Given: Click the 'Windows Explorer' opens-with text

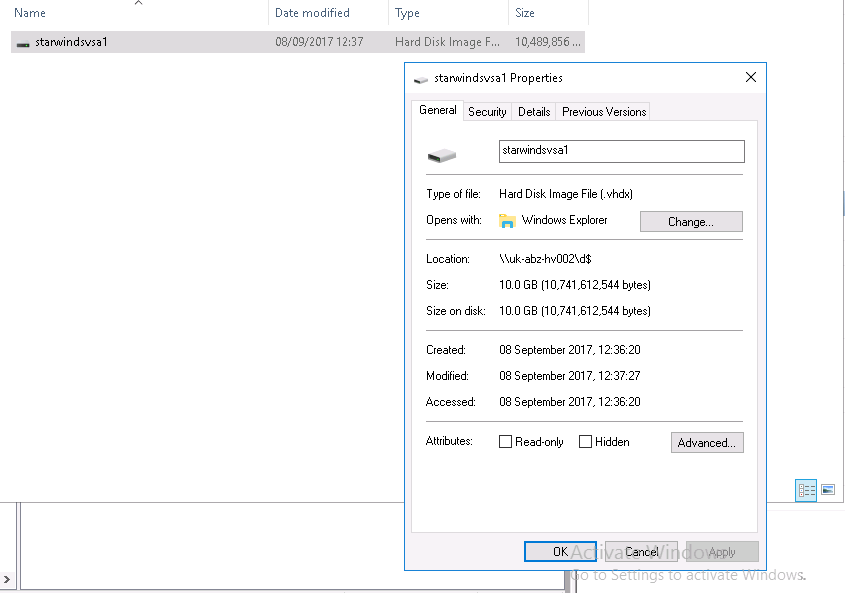Looking at the screenshot, I should (x=564, y=220).
